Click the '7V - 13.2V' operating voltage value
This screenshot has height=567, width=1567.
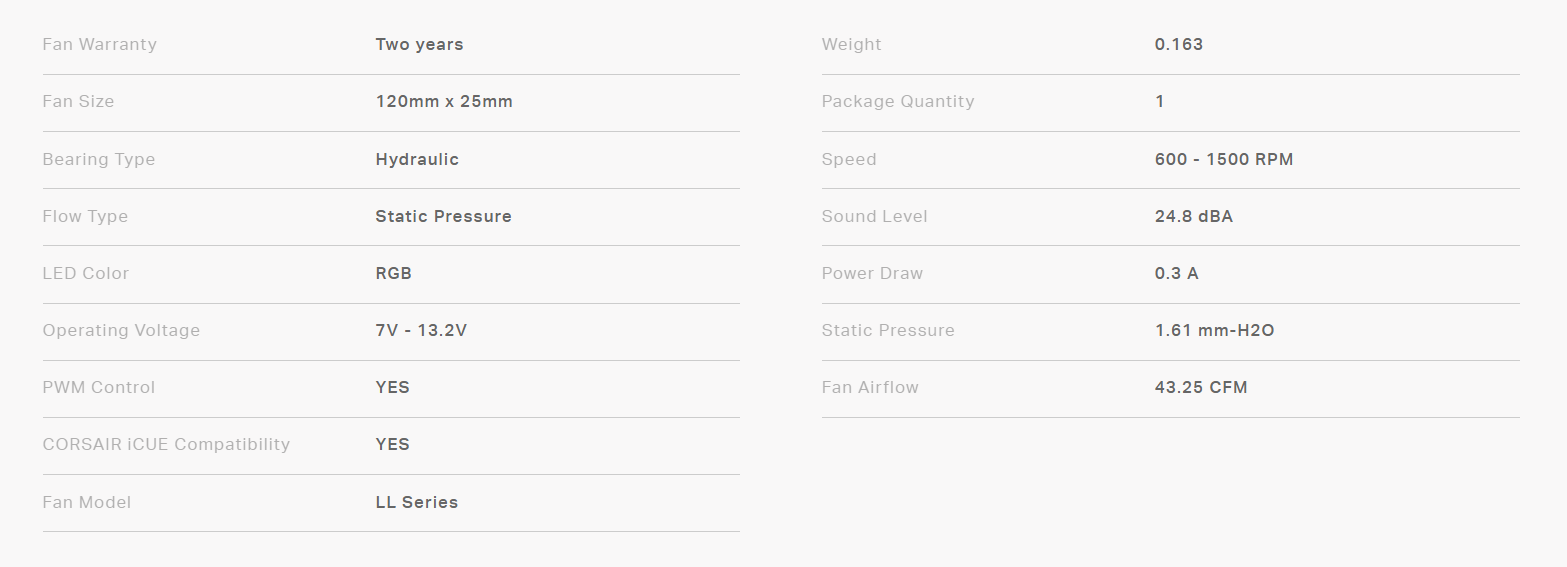coord(421,331)
